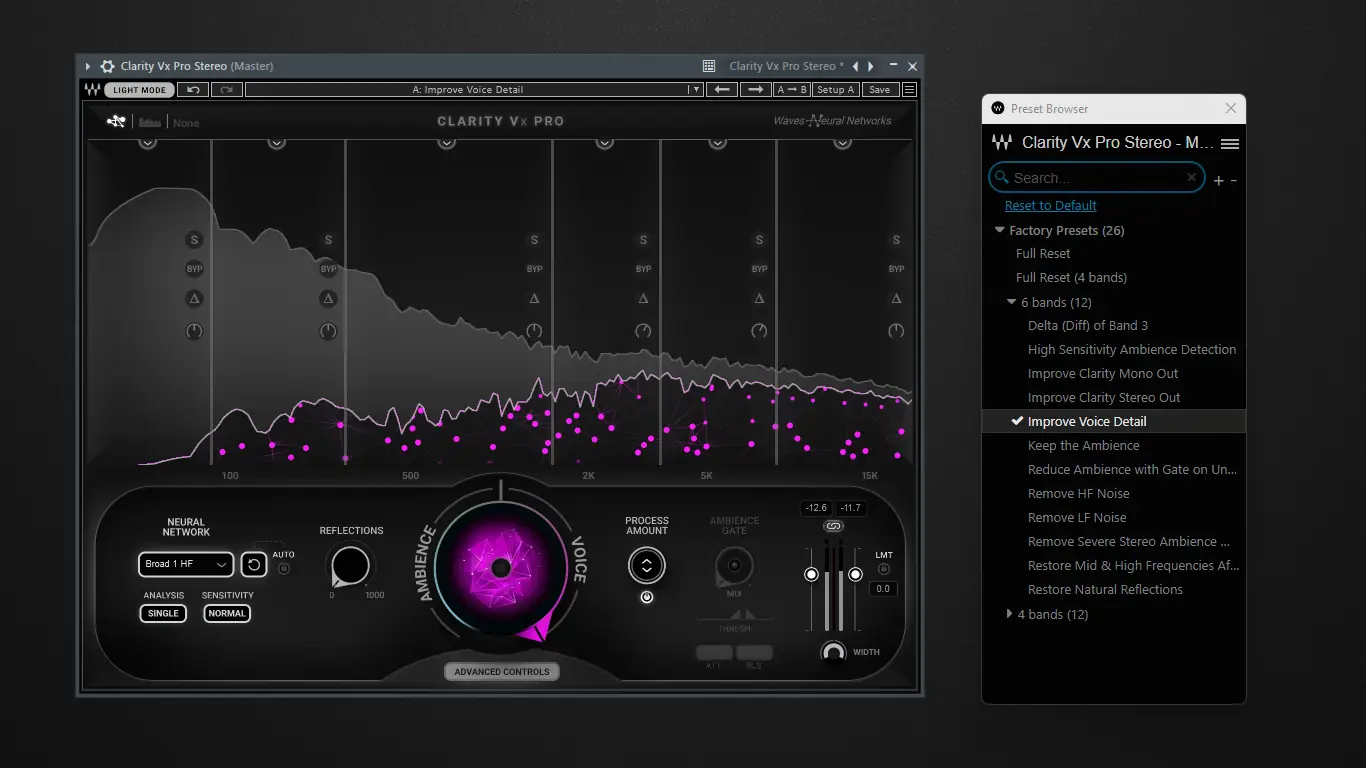
Task: Toggle the Analysis Single button
Action: [x=163, y=613]
